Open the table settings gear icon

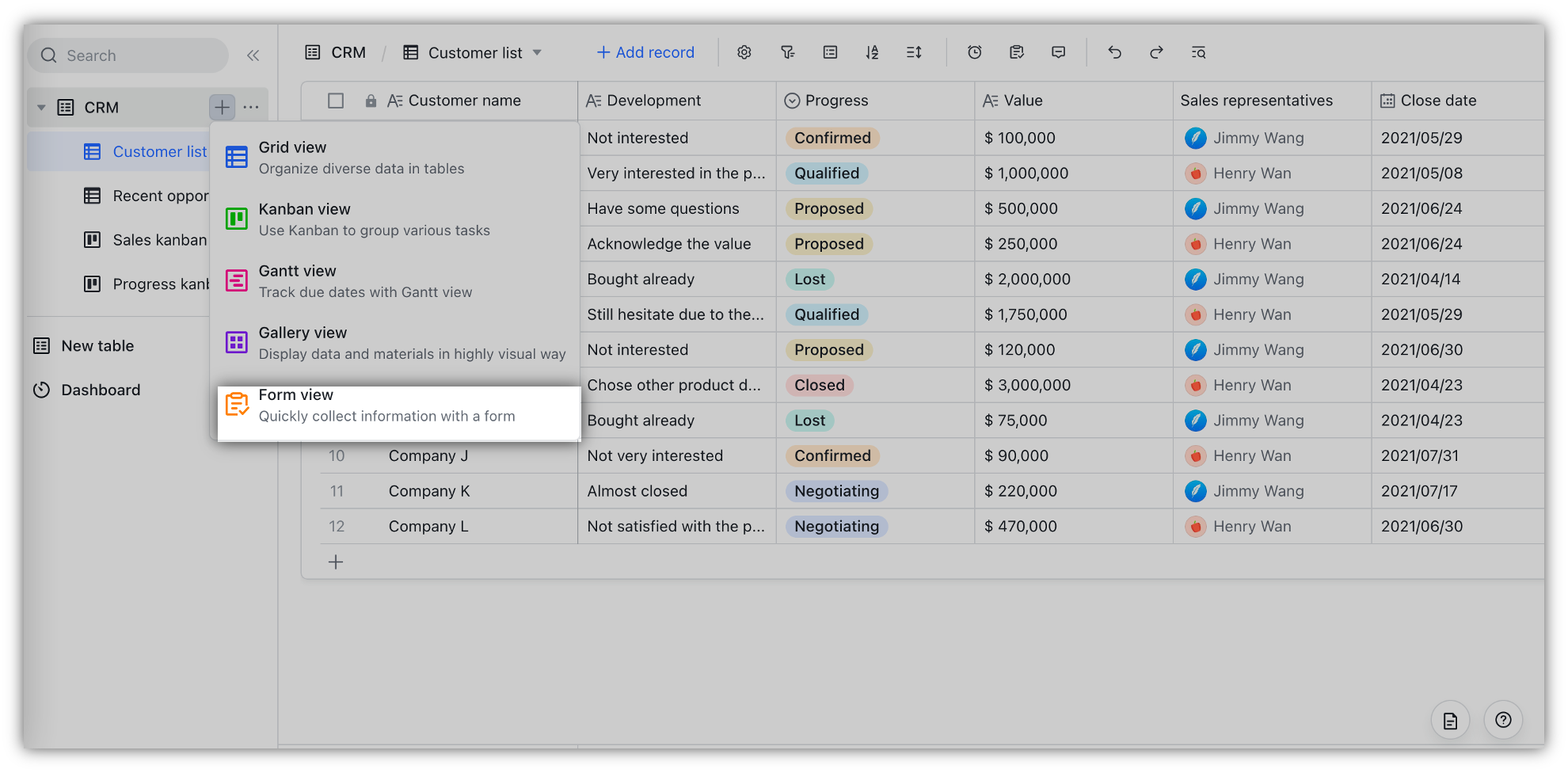pyautogui.click(x=744, y=52)
